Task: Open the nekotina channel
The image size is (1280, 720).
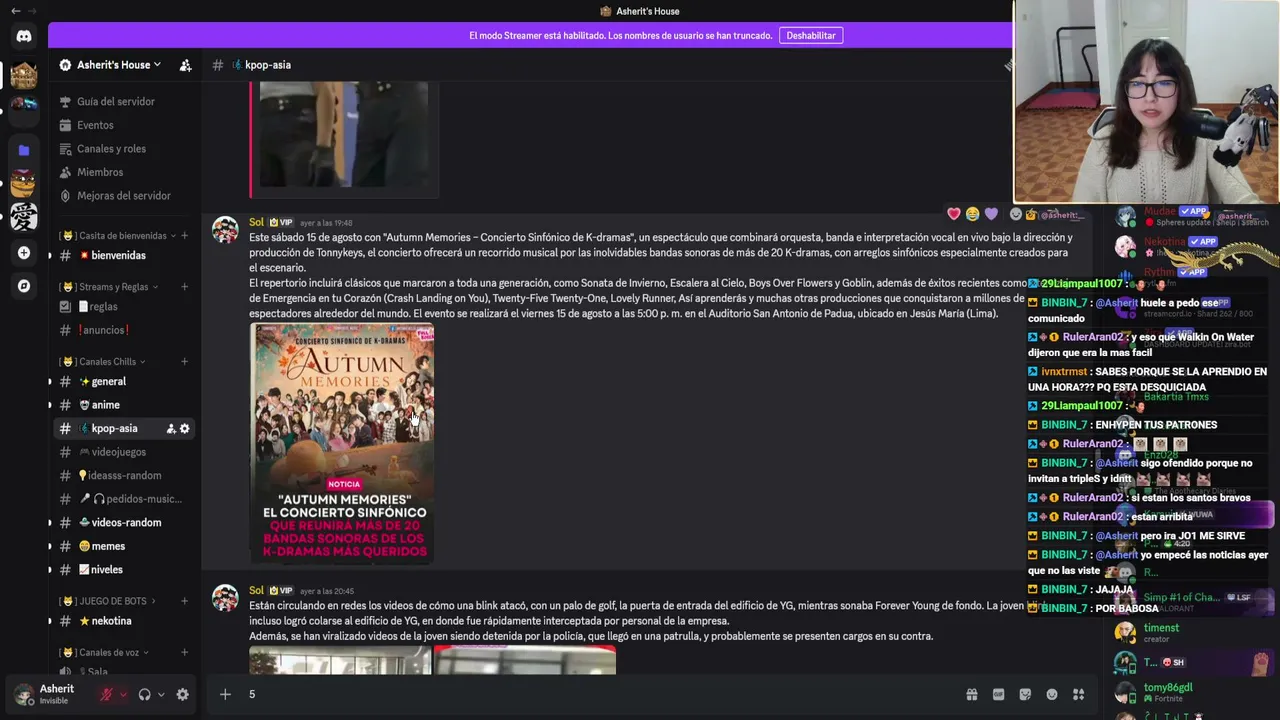Action: coord(111,621)
